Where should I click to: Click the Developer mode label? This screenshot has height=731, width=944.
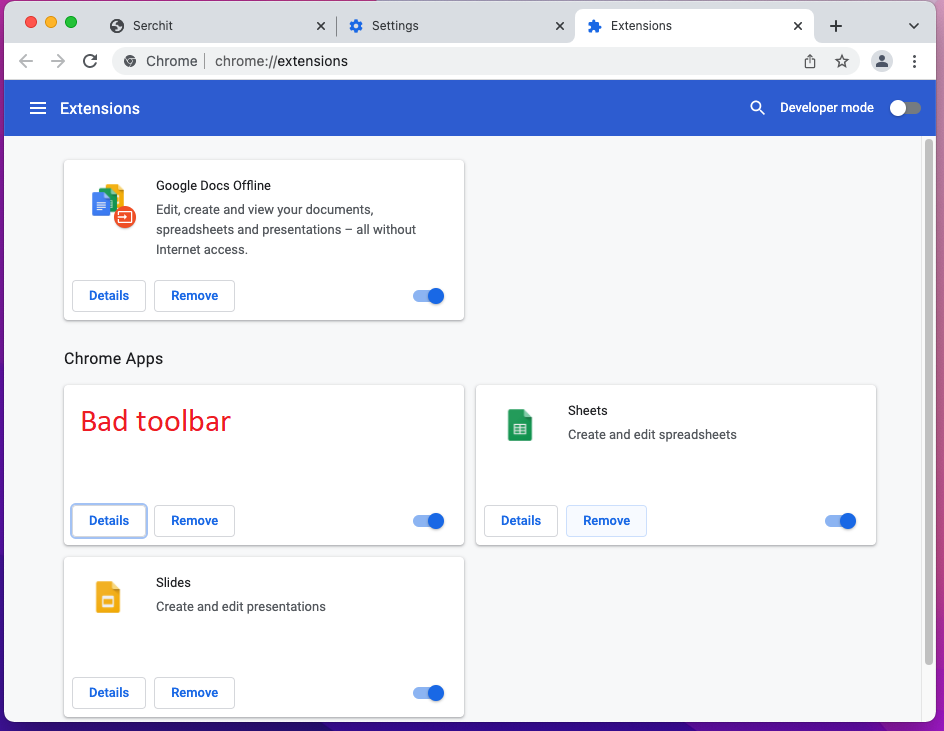click(827, 108)
